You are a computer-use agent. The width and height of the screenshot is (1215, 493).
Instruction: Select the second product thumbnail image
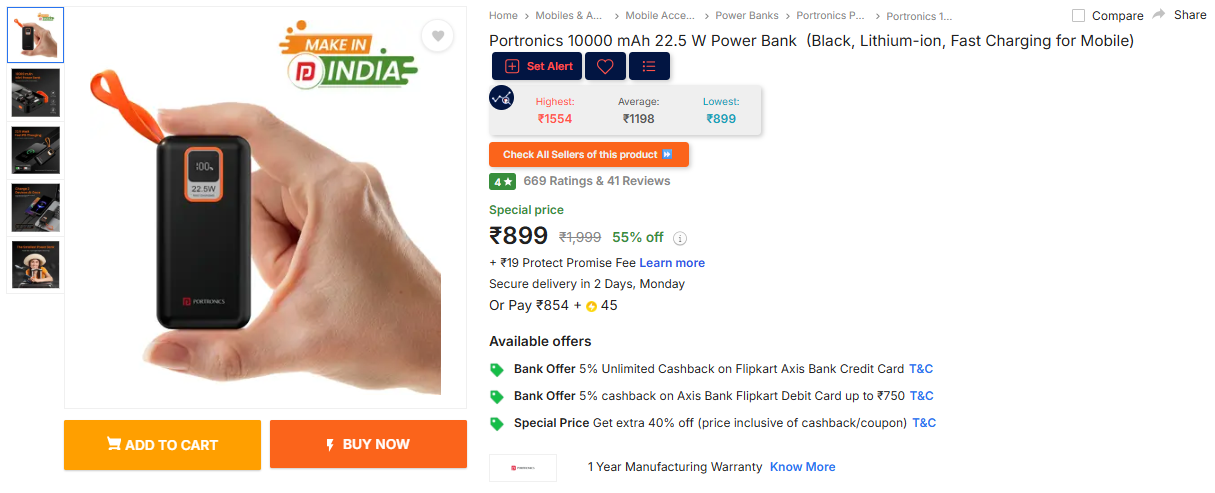click(35, 93)
